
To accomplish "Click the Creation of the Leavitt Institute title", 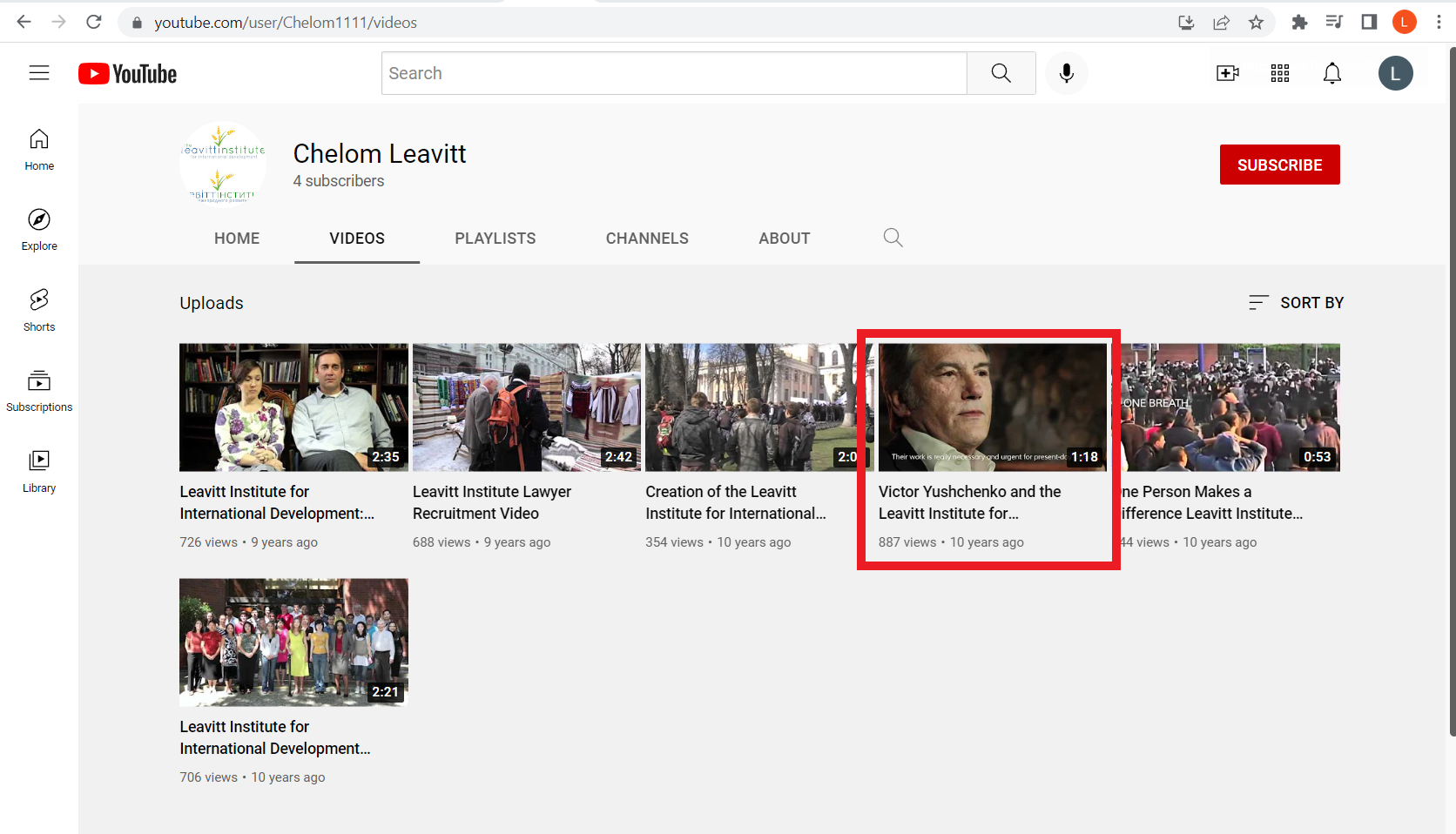I will [x=736, y=502].
